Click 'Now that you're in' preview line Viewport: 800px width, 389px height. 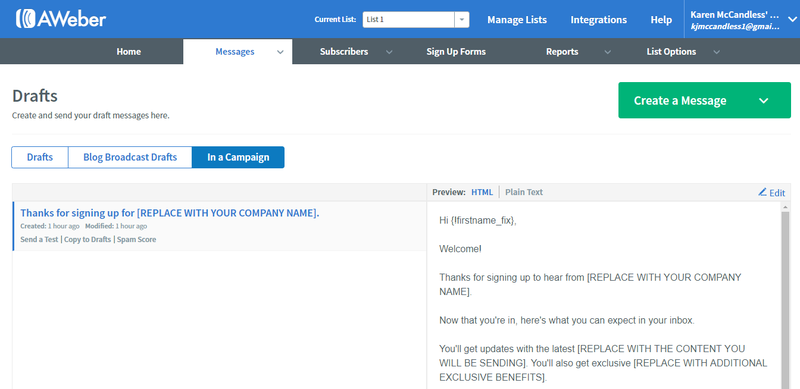(x=567, y=321)
